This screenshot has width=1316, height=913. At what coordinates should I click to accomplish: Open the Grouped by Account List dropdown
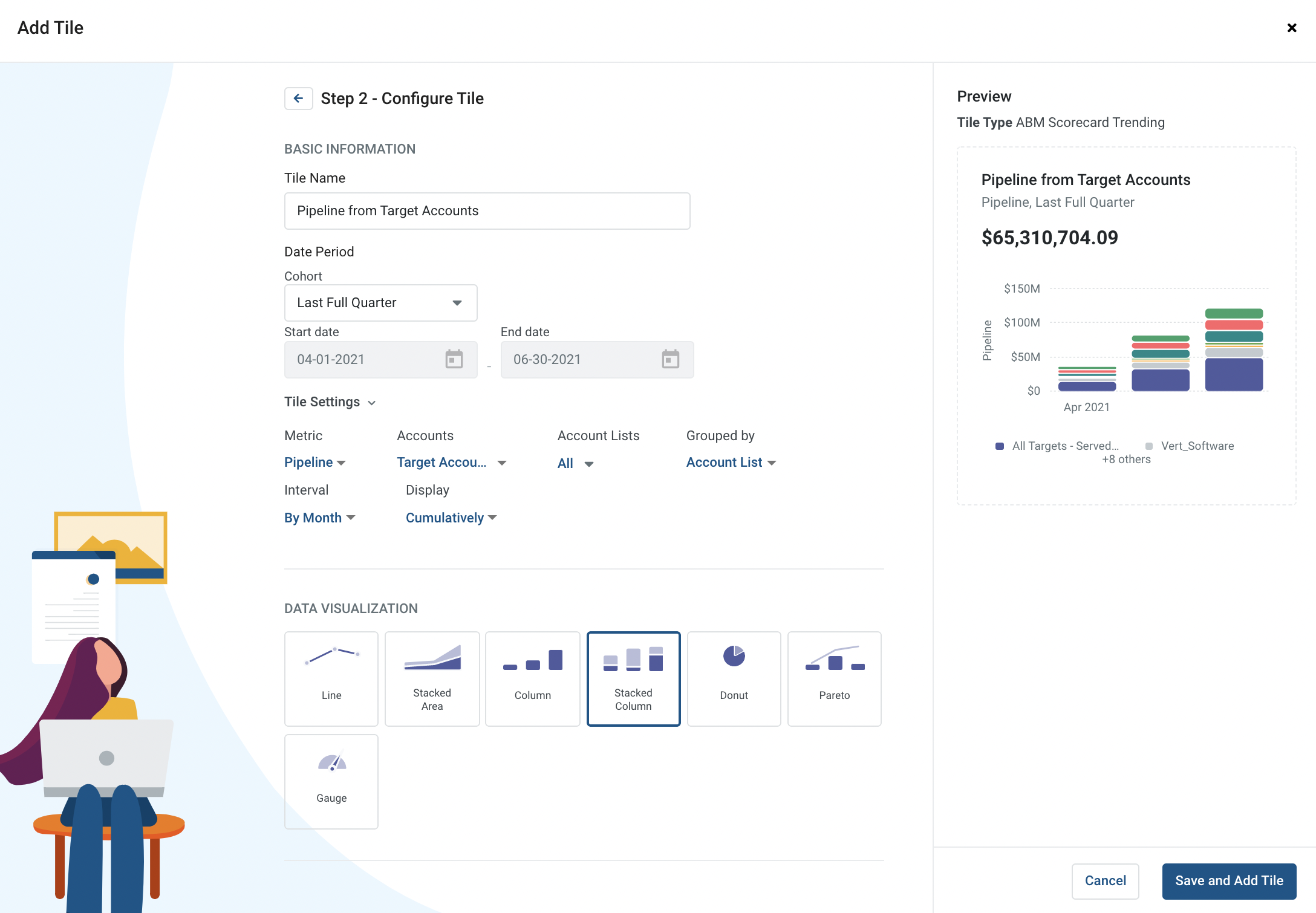point(731,463)
